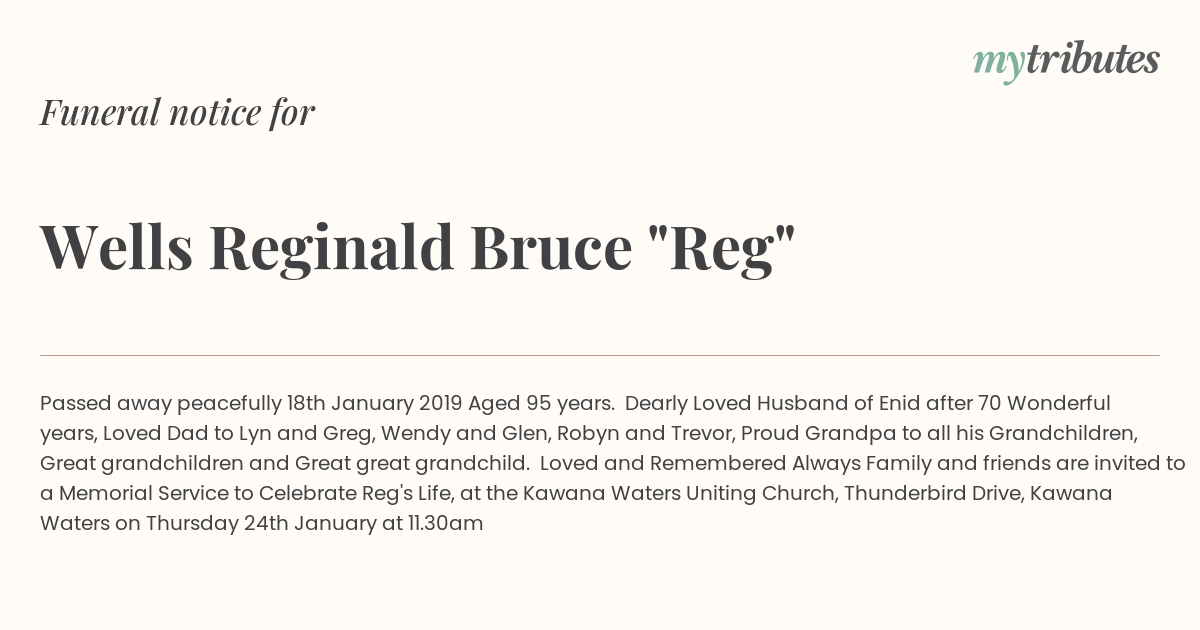Click the date "Thursday 24th January"
Viewport: 1200px width, 630px height.
(x=260, y=524)
